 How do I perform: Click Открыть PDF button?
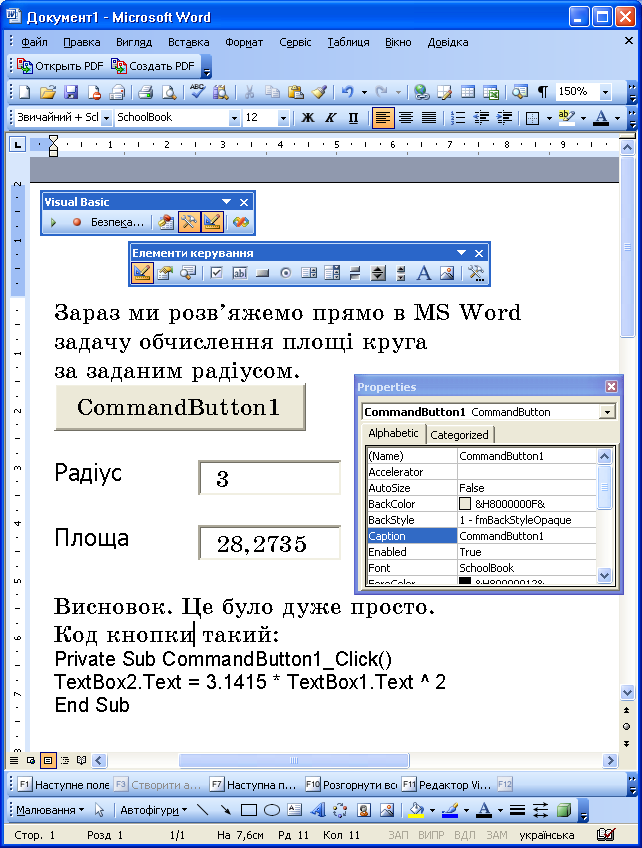tap(59, 66)
